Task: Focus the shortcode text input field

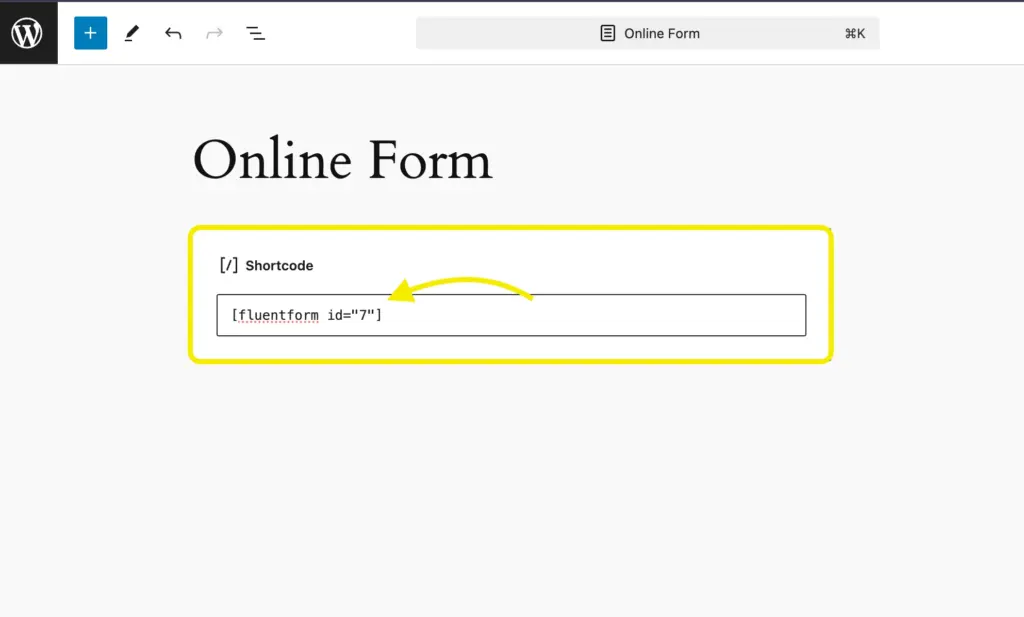Action: tap(600, 315)
